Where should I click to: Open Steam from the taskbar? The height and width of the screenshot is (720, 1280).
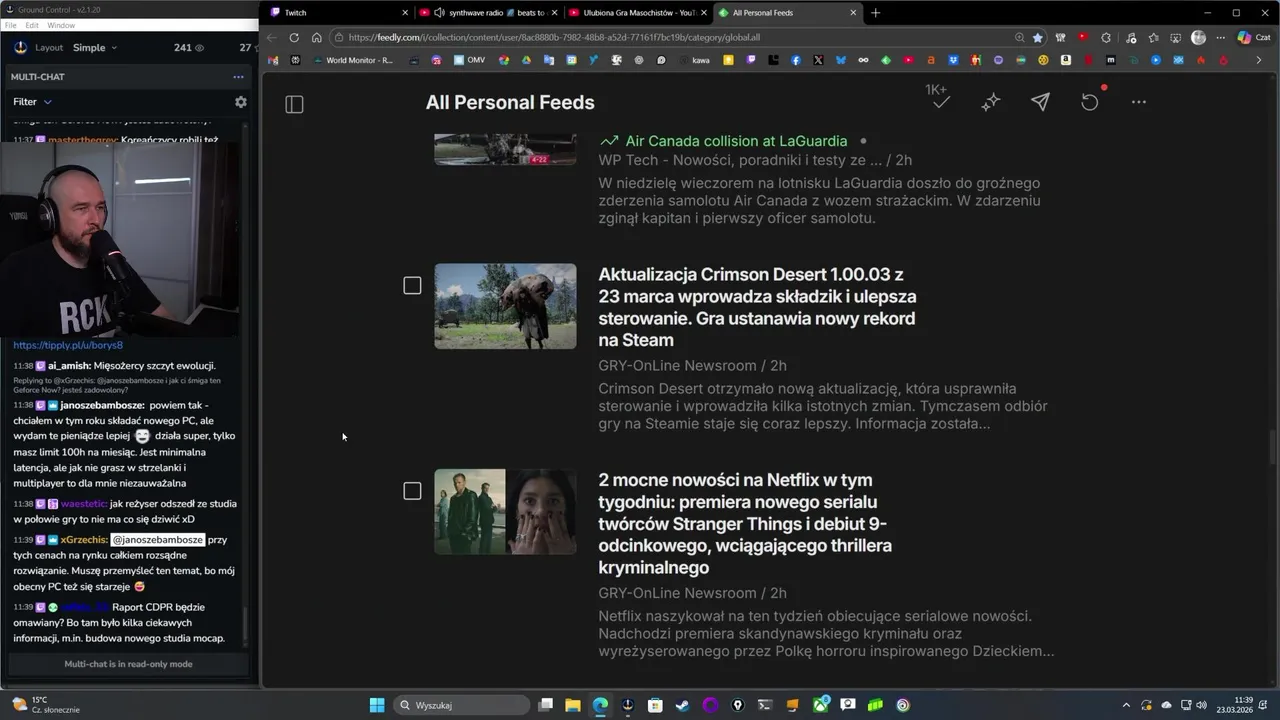pos(682,705)
